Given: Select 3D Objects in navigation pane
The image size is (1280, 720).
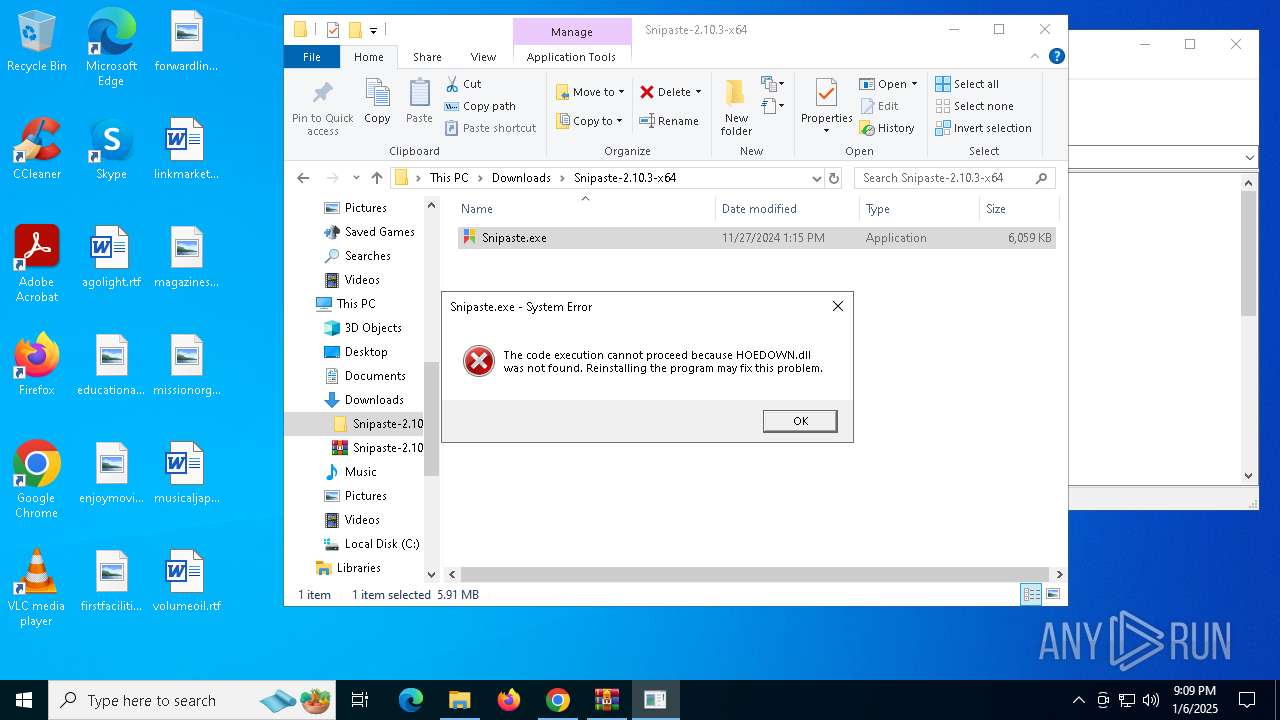Looking at the screenshot, I should tap(373, 328).
